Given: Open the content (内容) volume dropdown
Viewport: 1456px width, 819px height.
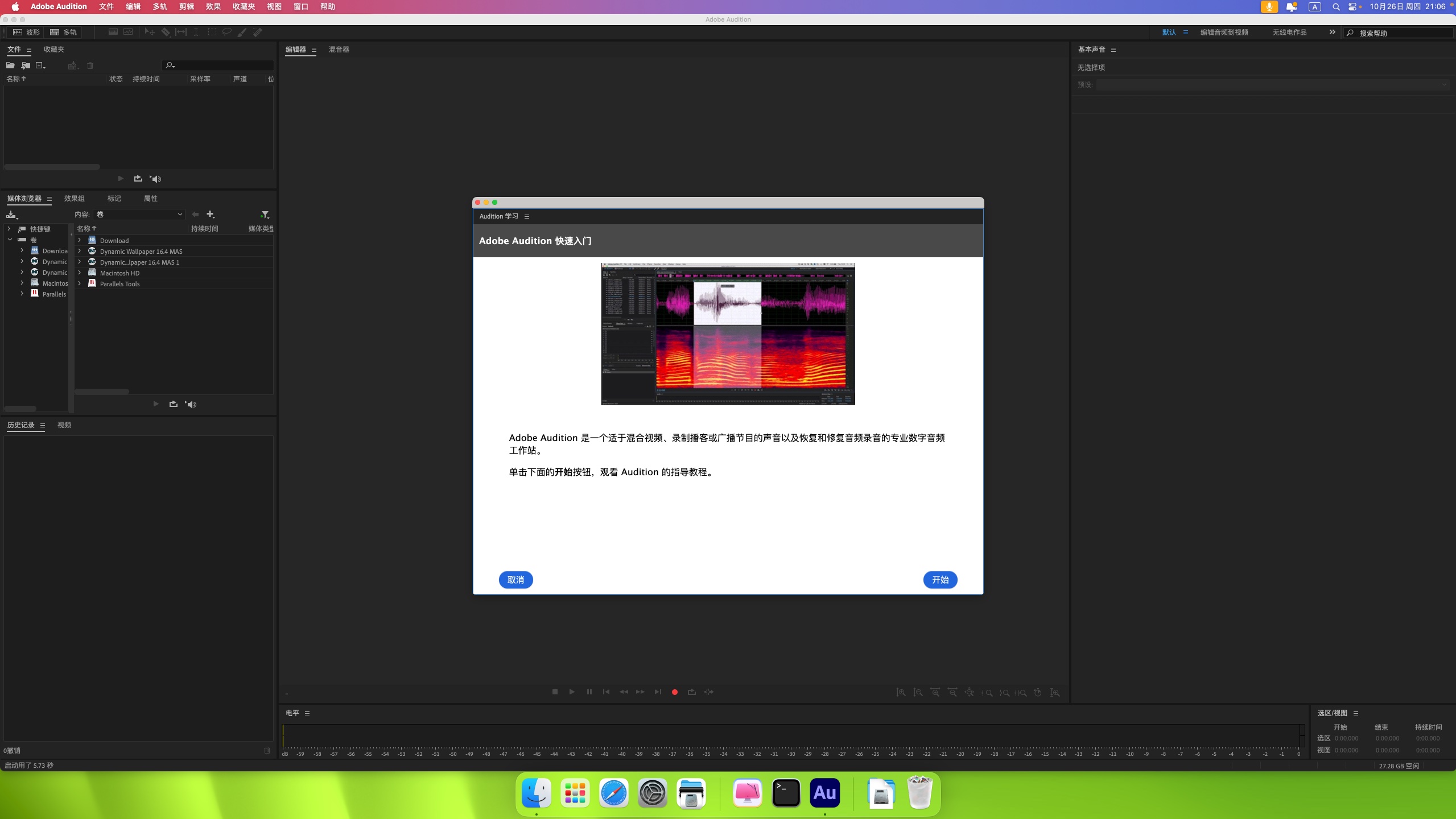Looking at the screenshot, I should point(139,215).
